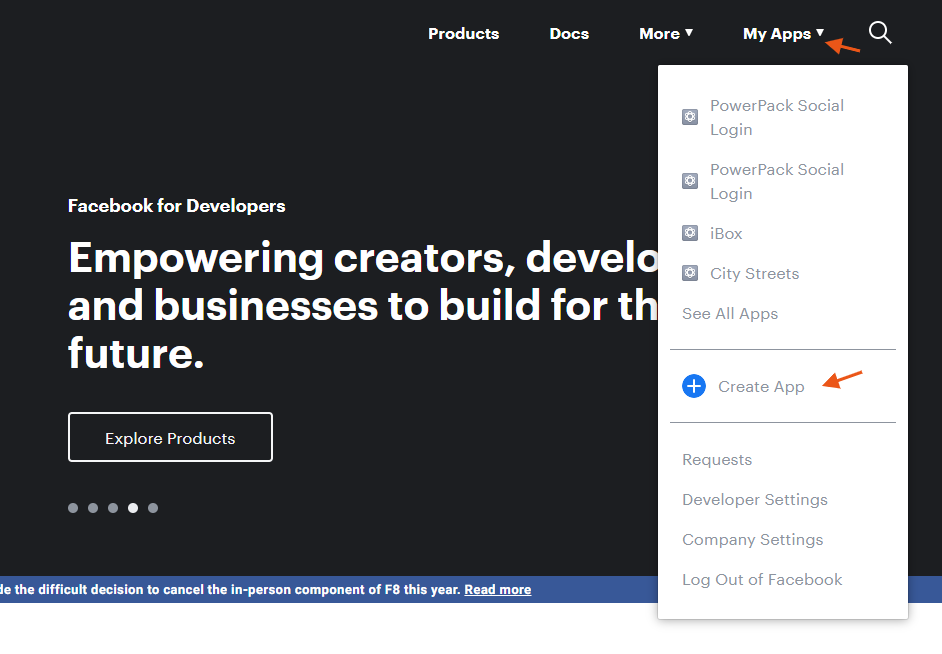The width and height of the screenshot is (942, 654).
Task: Select the active fourth carousel dot
Action: (133, 508)
